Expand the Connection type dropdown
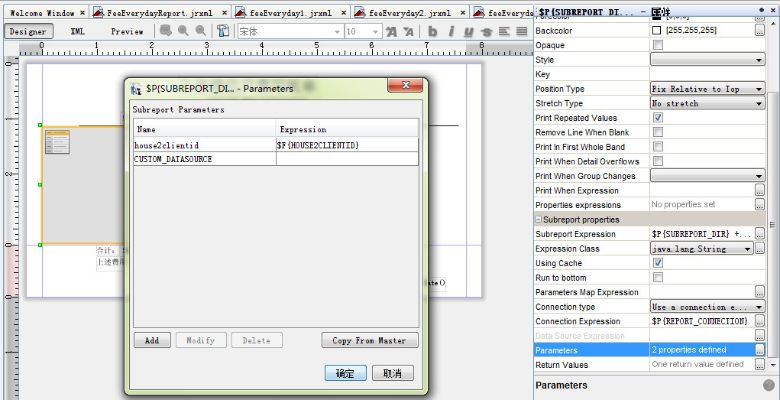Image resolution: width=780 pixels, height=400 pixels. point(759,307)
